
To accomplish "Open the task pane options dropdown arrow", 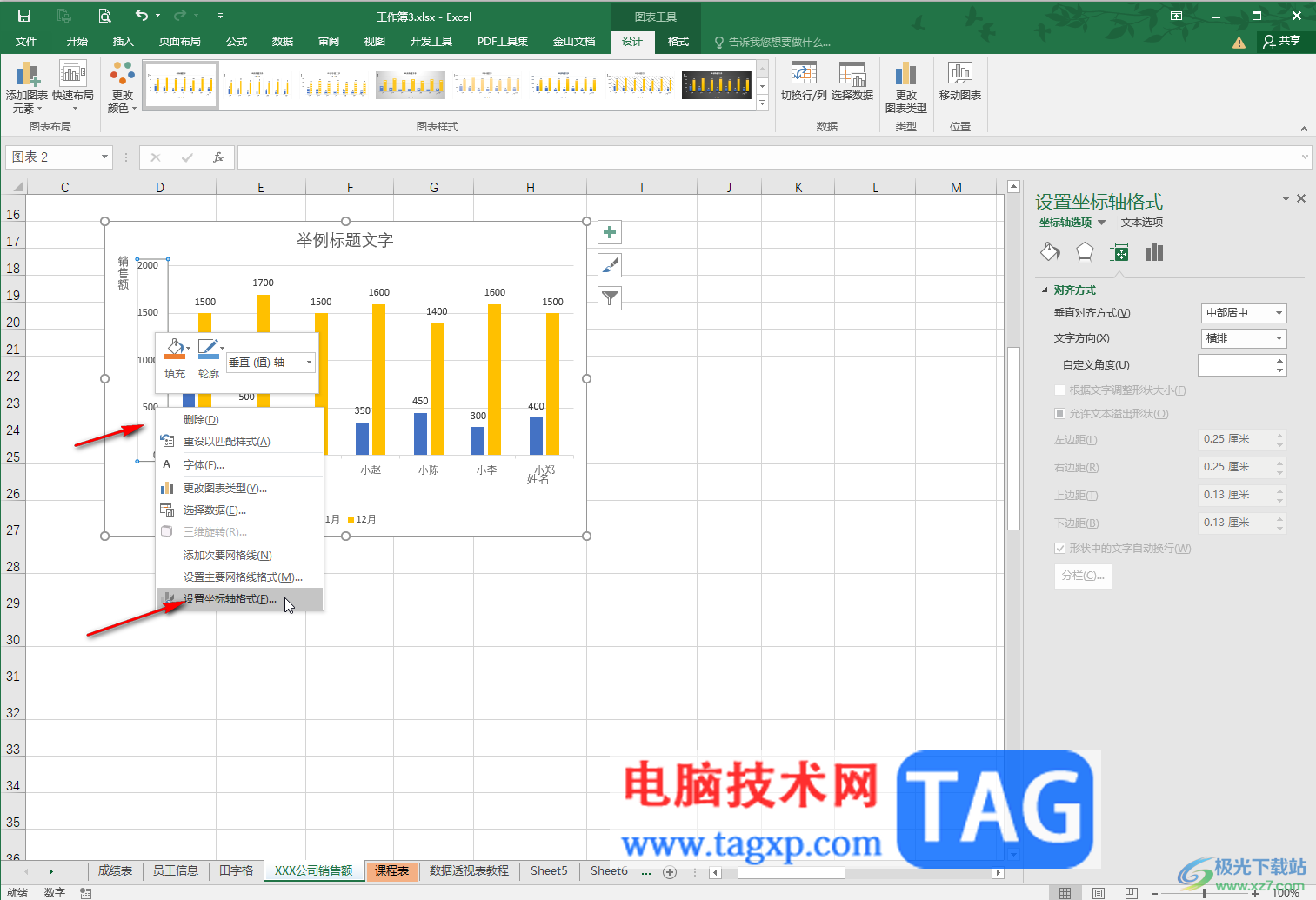I will (1286, 199).
